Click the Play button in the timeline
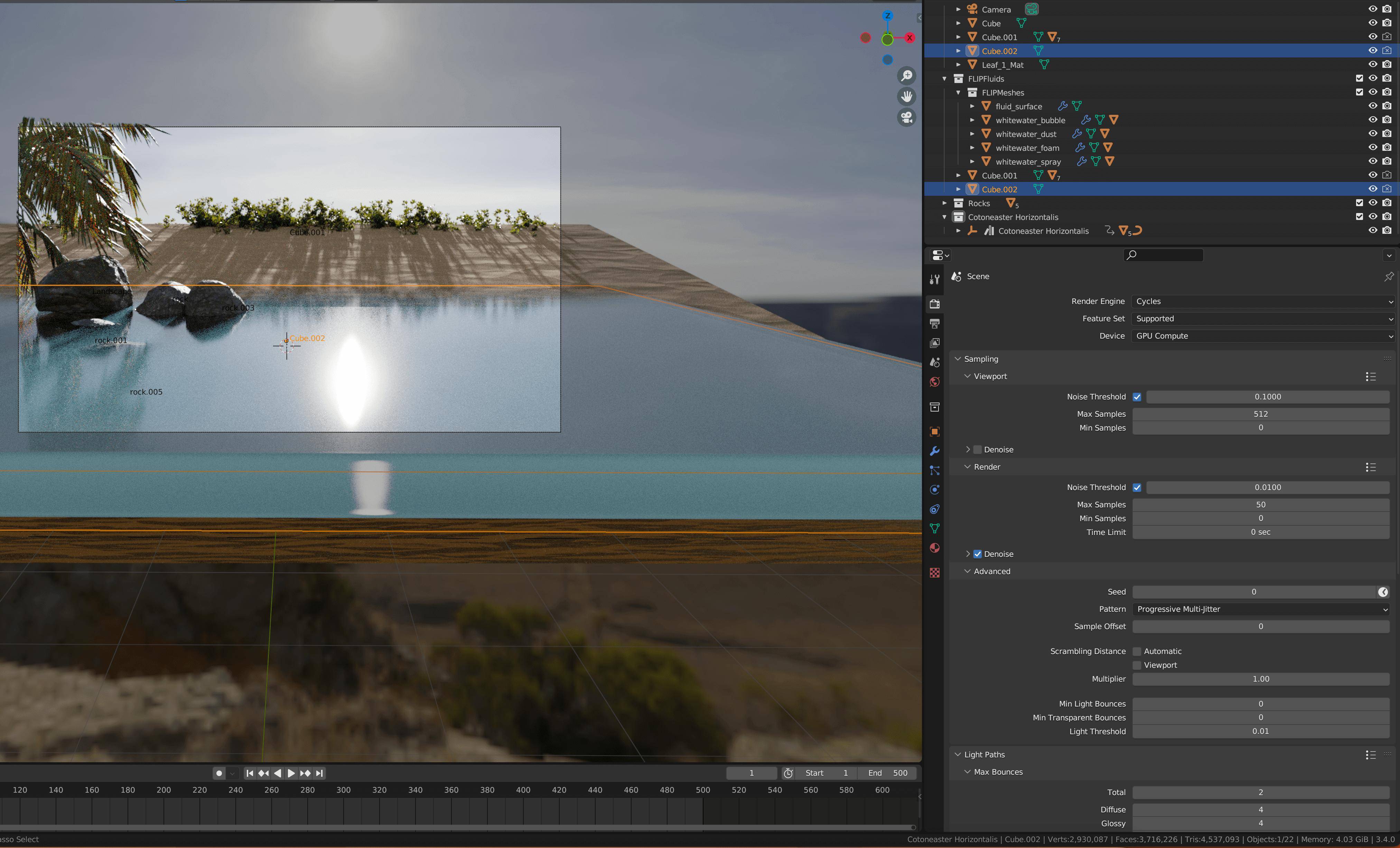This screenshot has height=848, width=1400. tap(291, 773)
